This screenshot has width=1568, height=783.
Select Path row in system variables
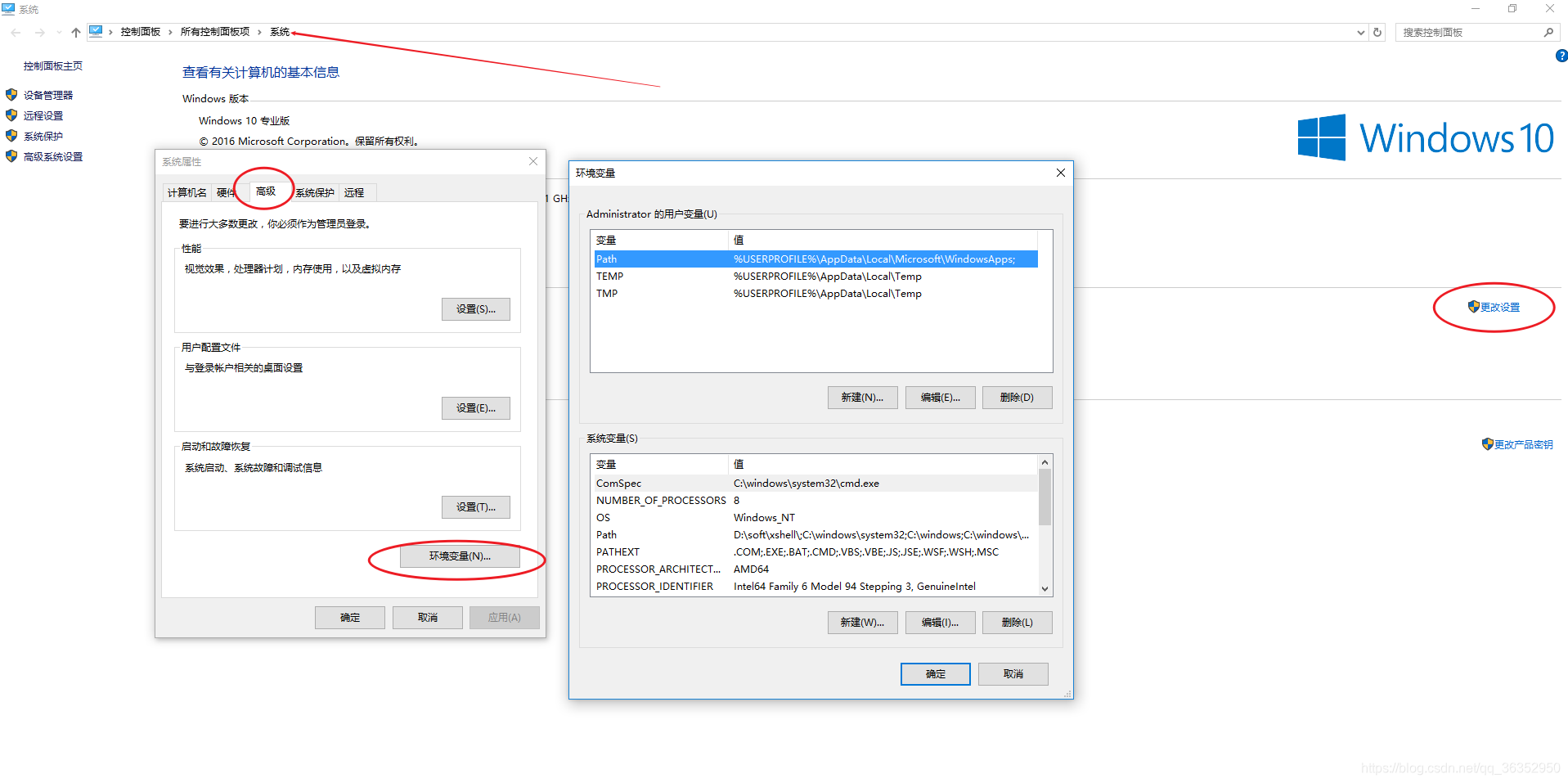[815, 535]
